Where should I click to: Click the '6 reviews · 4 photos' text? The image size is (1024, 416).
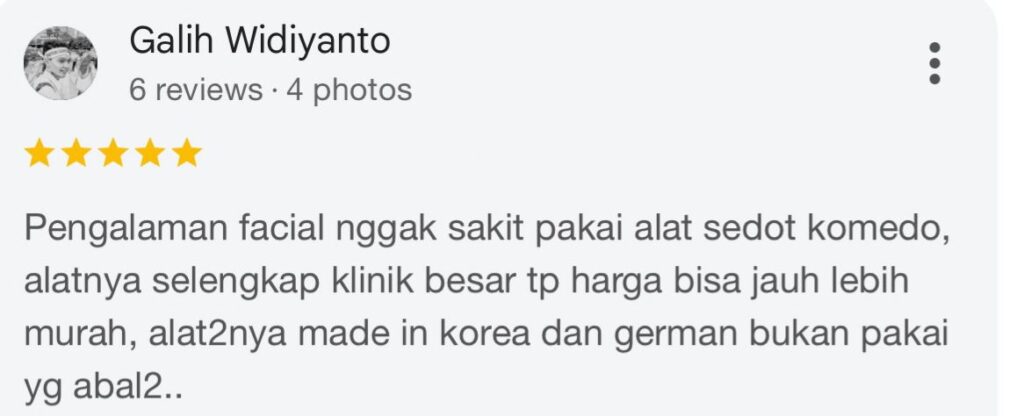click(270, 89)
